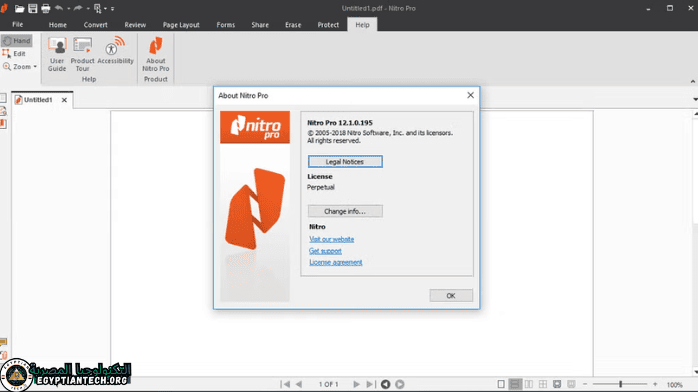Open the Forms tab
698x392 pixels.
tap(226, 25)
